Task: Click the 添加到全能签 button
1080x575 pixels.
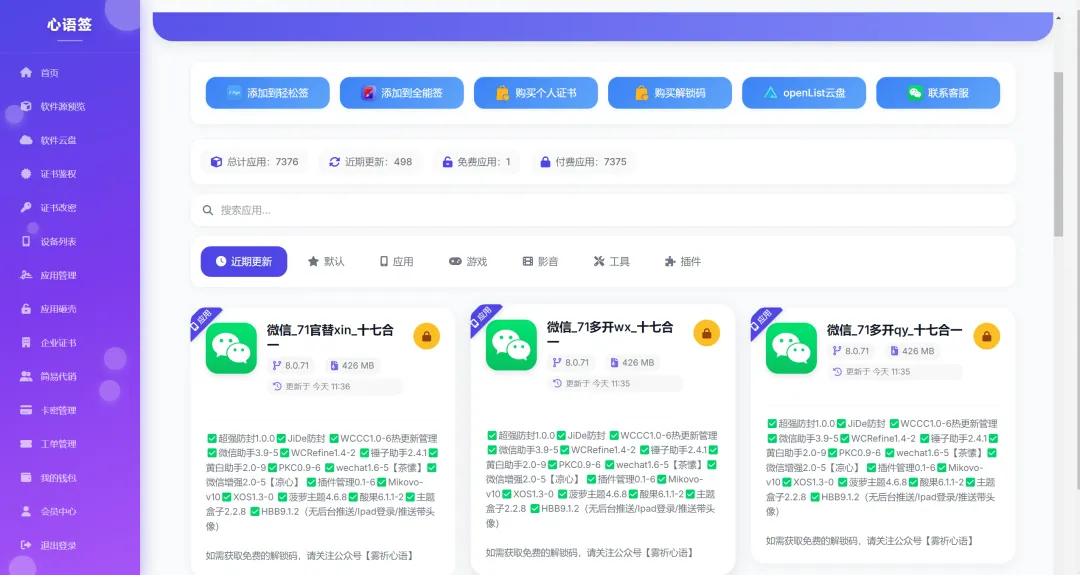Action: pos(402,93)
